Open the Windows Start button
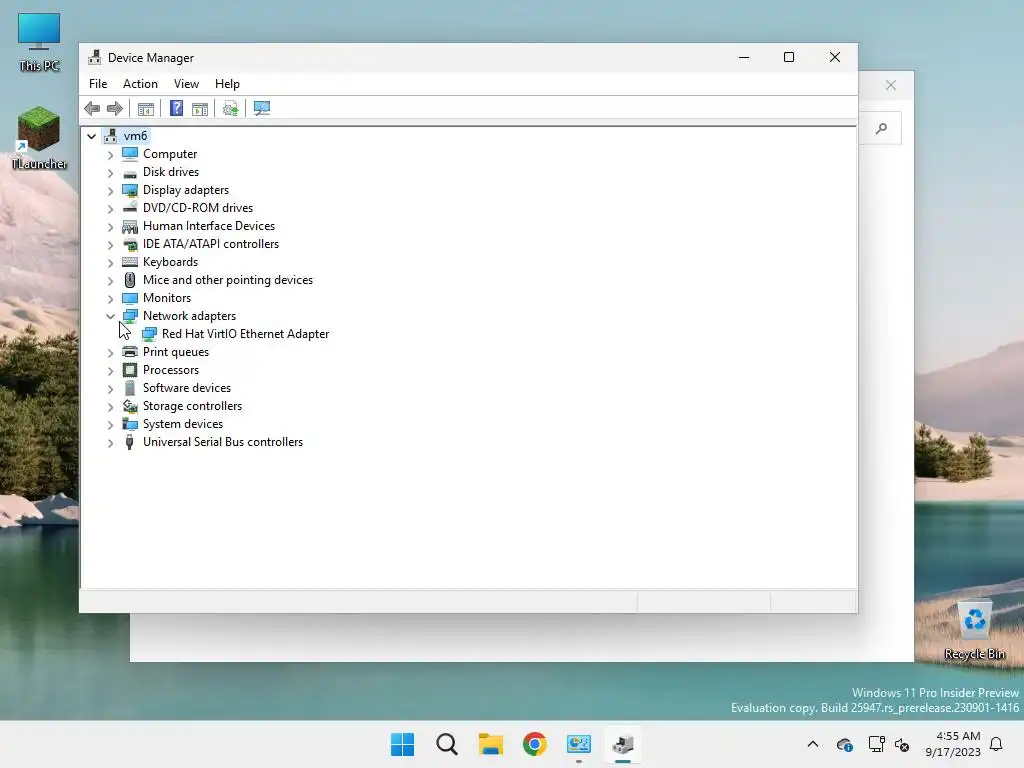This screenshot has width=1024, height=768. [x=402, y=744]
